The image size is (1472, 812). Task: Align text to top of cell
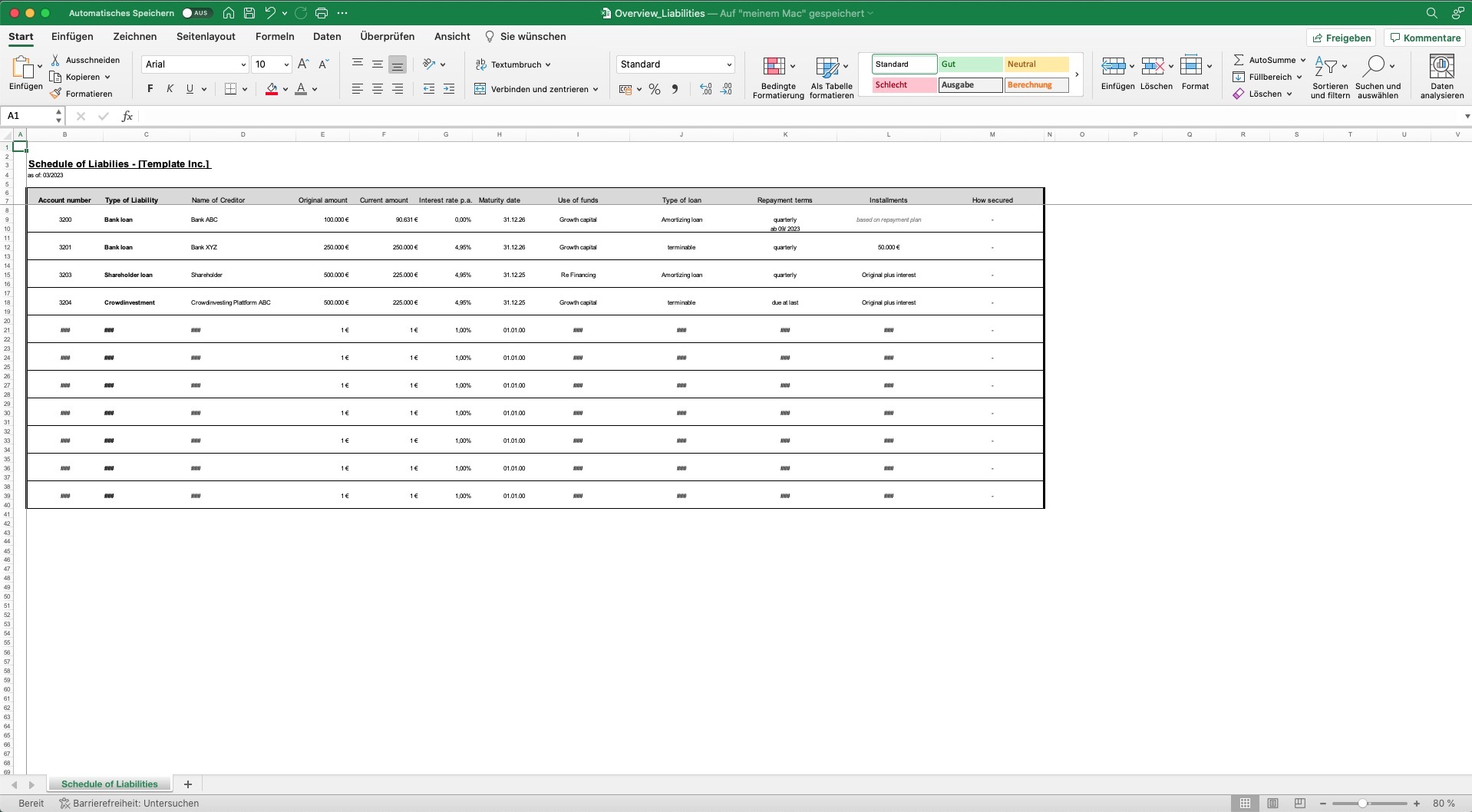coord(358,64)
